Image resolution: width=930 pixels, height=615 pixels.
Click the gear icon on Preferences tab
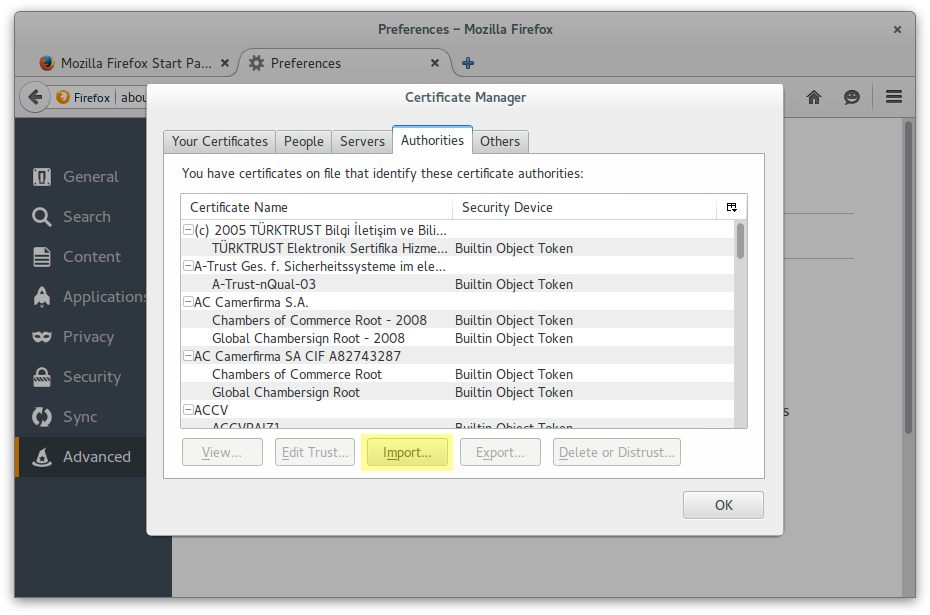tap(256, 63)
